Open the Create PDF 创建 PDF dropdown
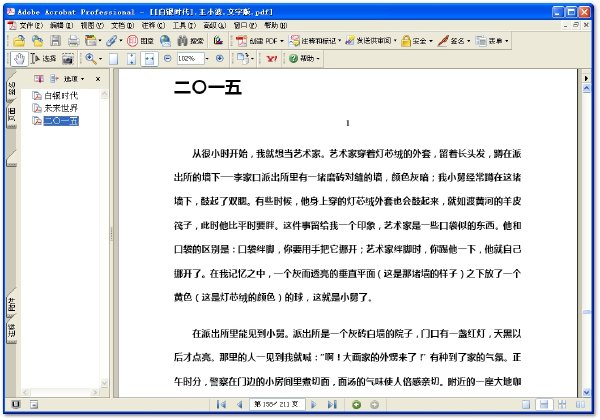This screenshot has width=600, height=420. coord(260,41)
